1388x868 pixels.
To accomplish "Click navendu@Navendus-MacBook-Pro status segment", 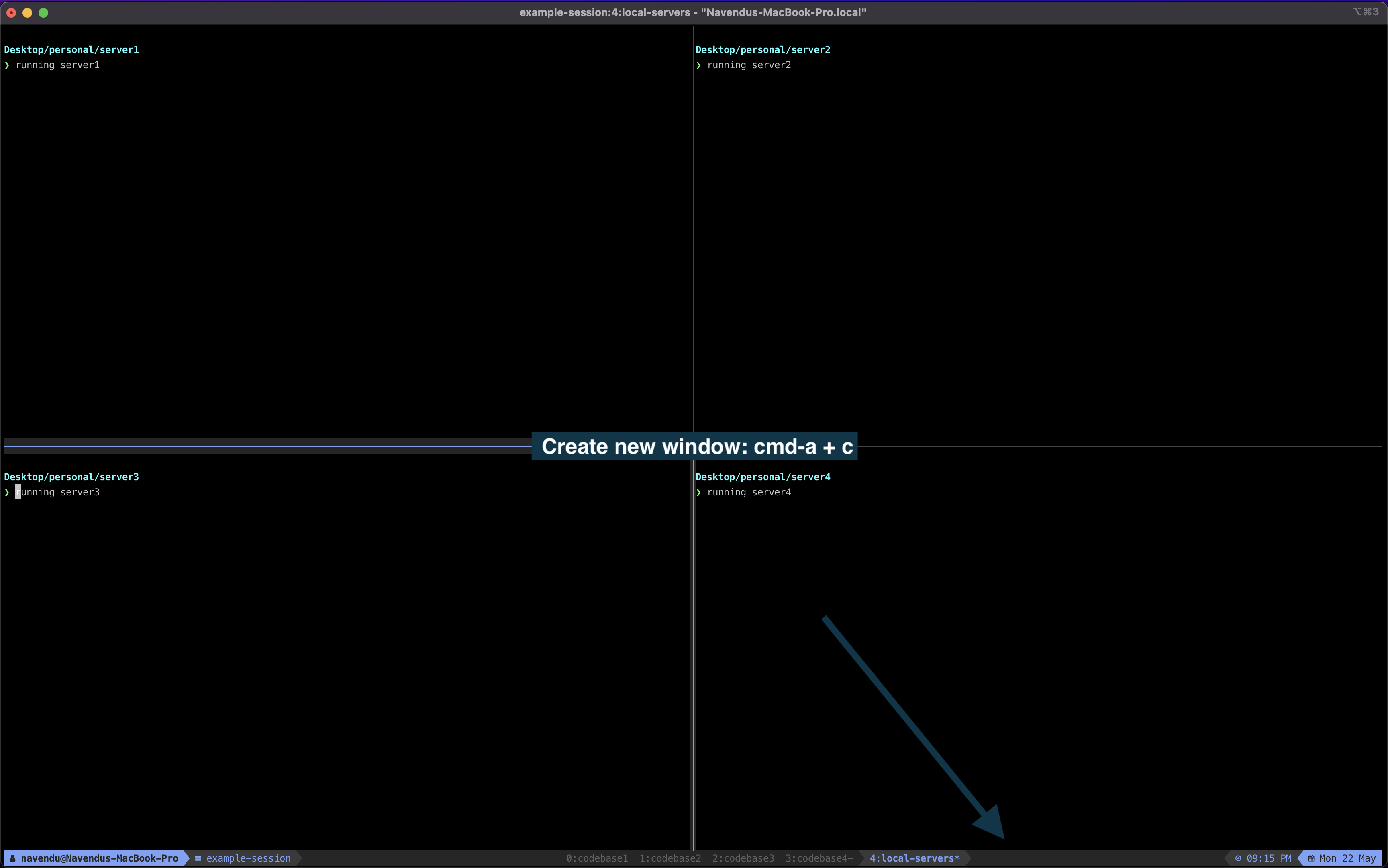I will (99, 858).
